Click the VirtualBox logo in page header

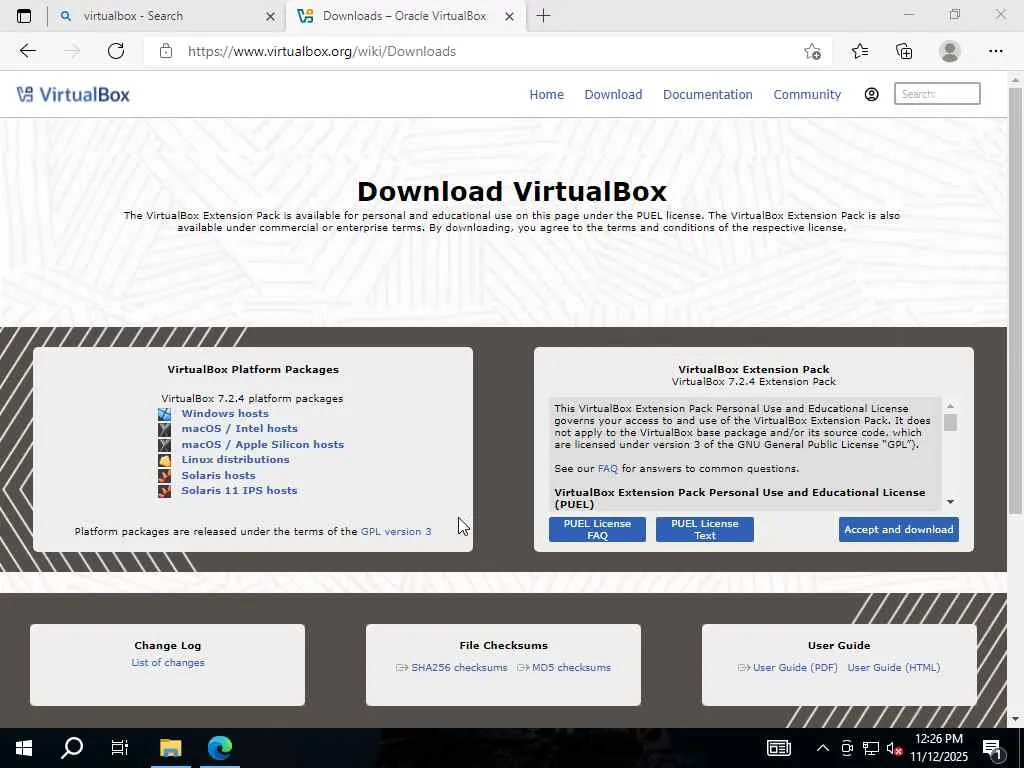pyautogui.click(x=73, y=95)
